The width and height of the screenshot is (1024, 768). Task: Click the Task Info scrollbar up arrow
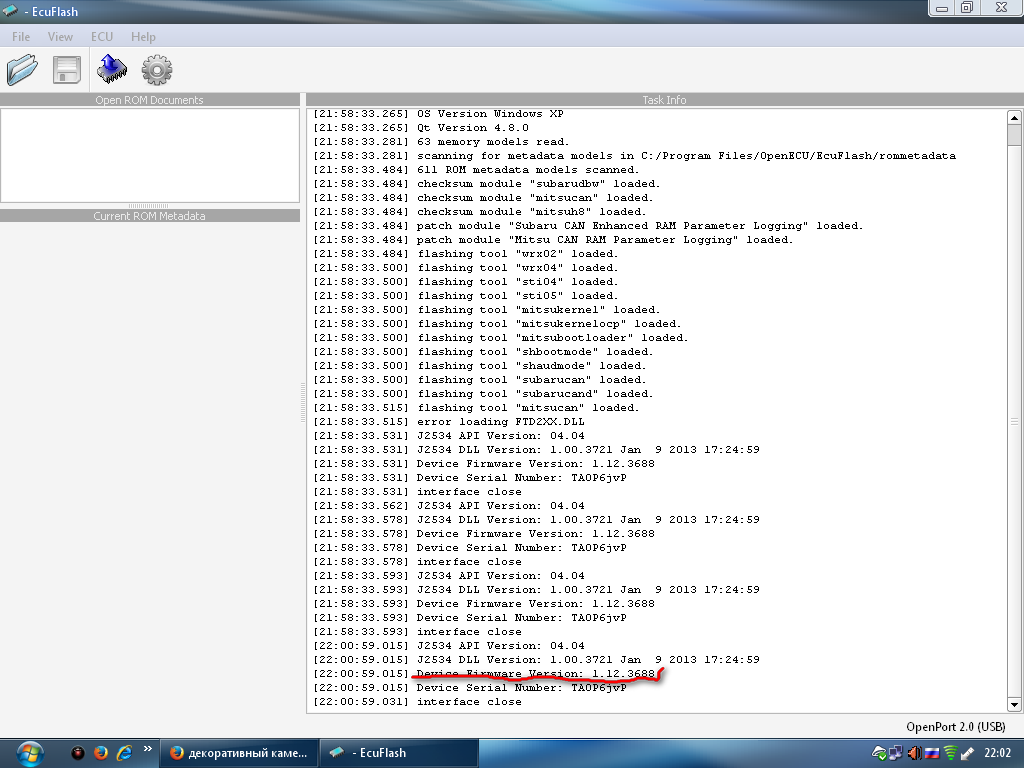point(1014,118)
